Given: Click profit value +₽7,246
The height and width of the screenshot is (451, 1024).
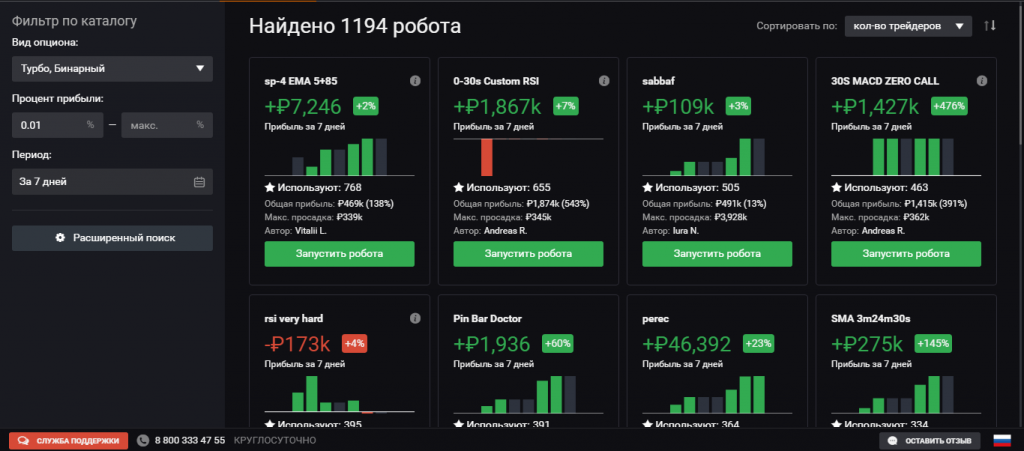Looking at the screenshot, I should click(x=304, y=106).
